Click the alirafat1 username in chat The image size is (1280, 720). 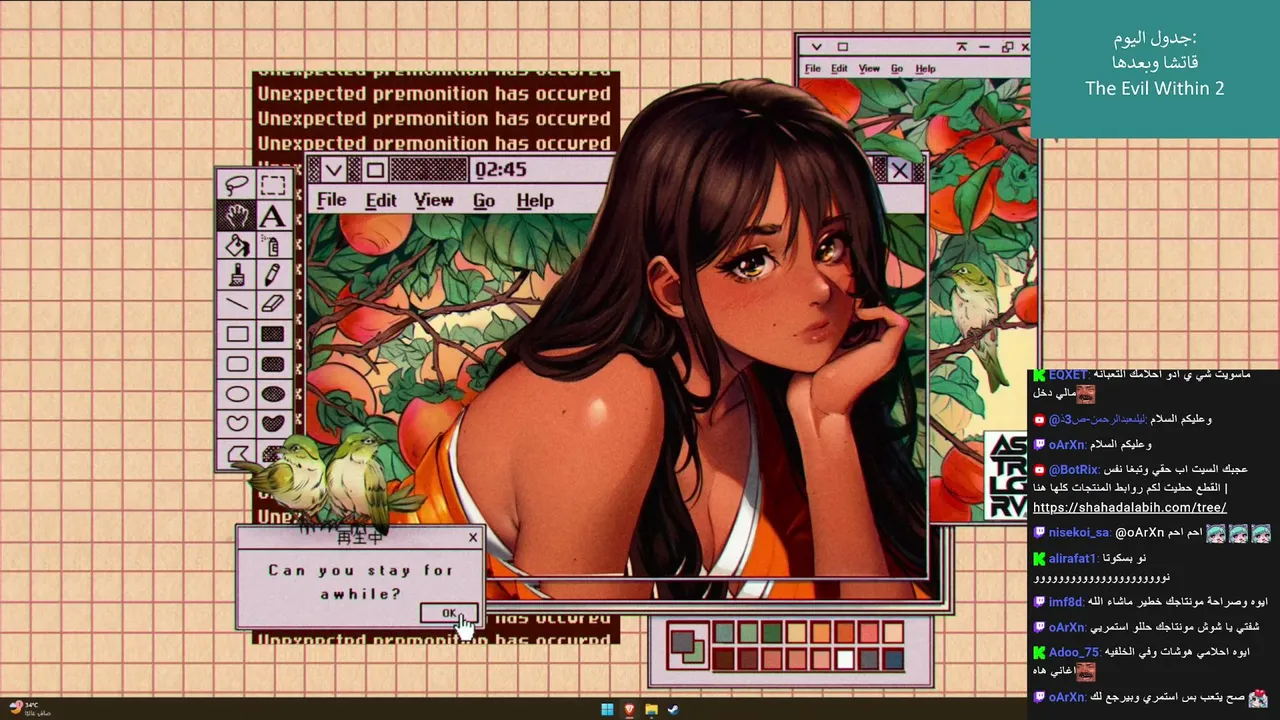point(1073,559)
